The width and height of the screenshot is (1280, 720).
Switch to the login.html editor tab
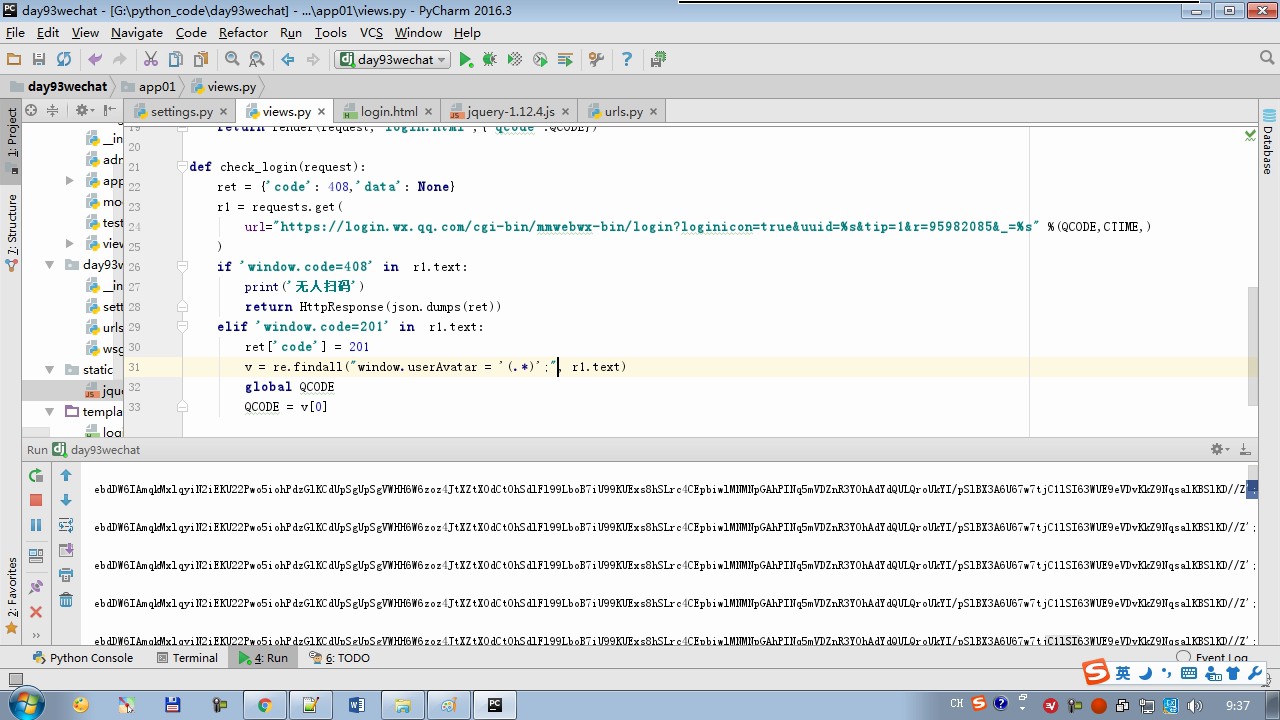(388, 111)
